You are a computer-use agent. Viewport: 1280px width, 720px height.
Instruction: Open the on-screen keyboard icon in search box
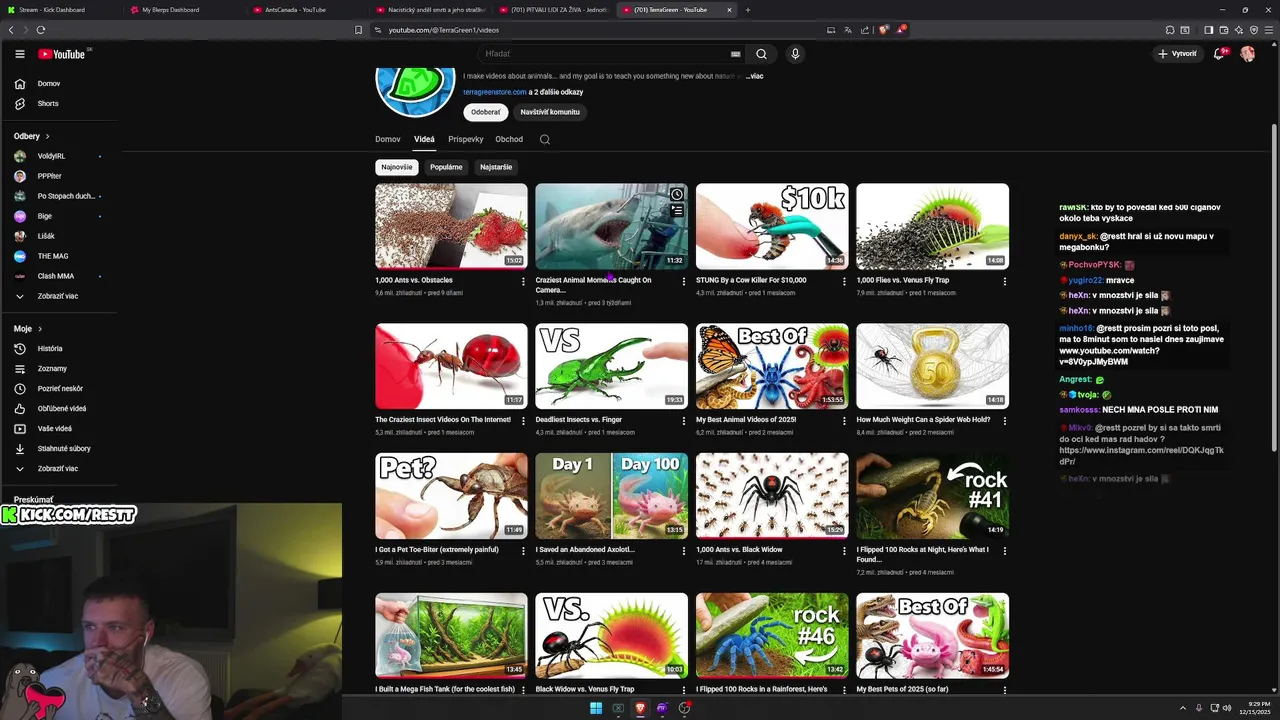pos(736,54)
